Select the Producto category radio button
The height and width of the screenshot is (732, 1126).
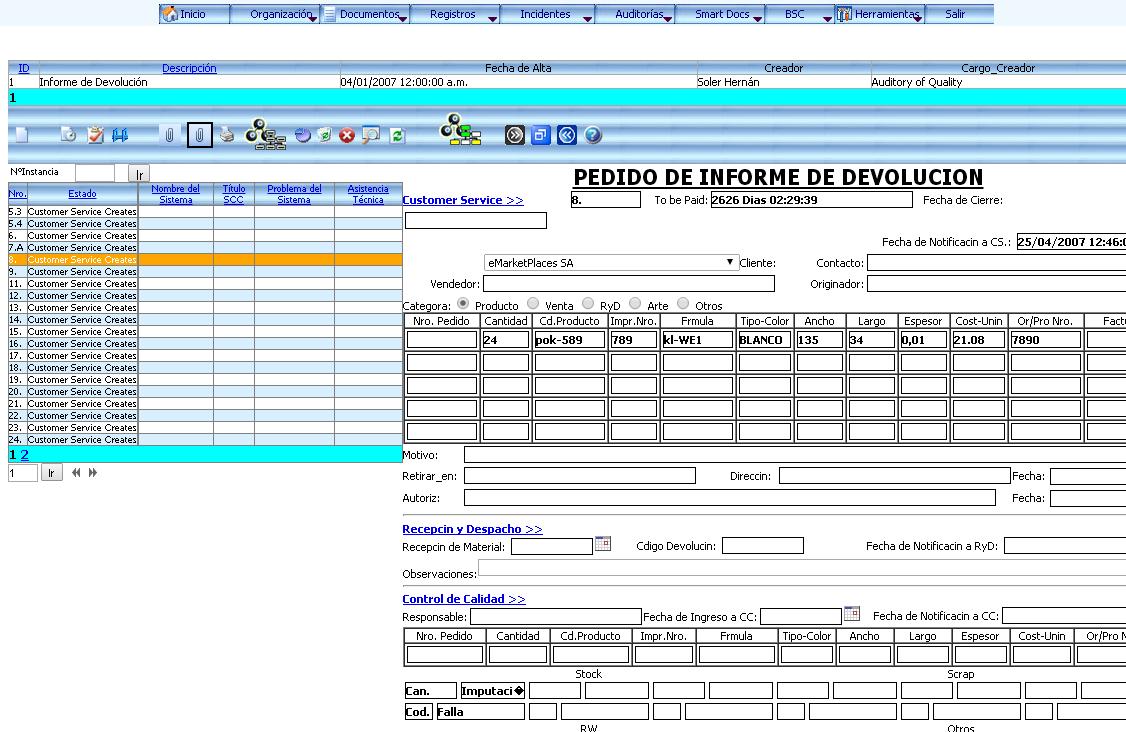coord(462,304)
